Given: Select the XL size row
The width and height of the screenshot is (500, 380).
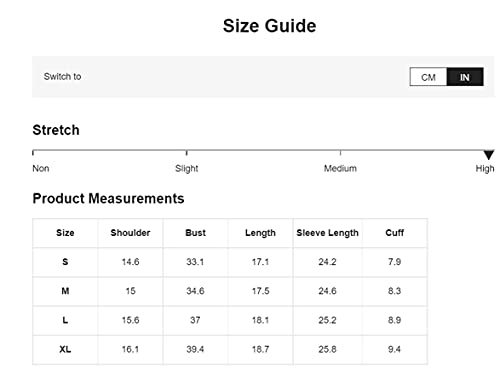Looking at the screenshot, I should [x=230, y=350].
